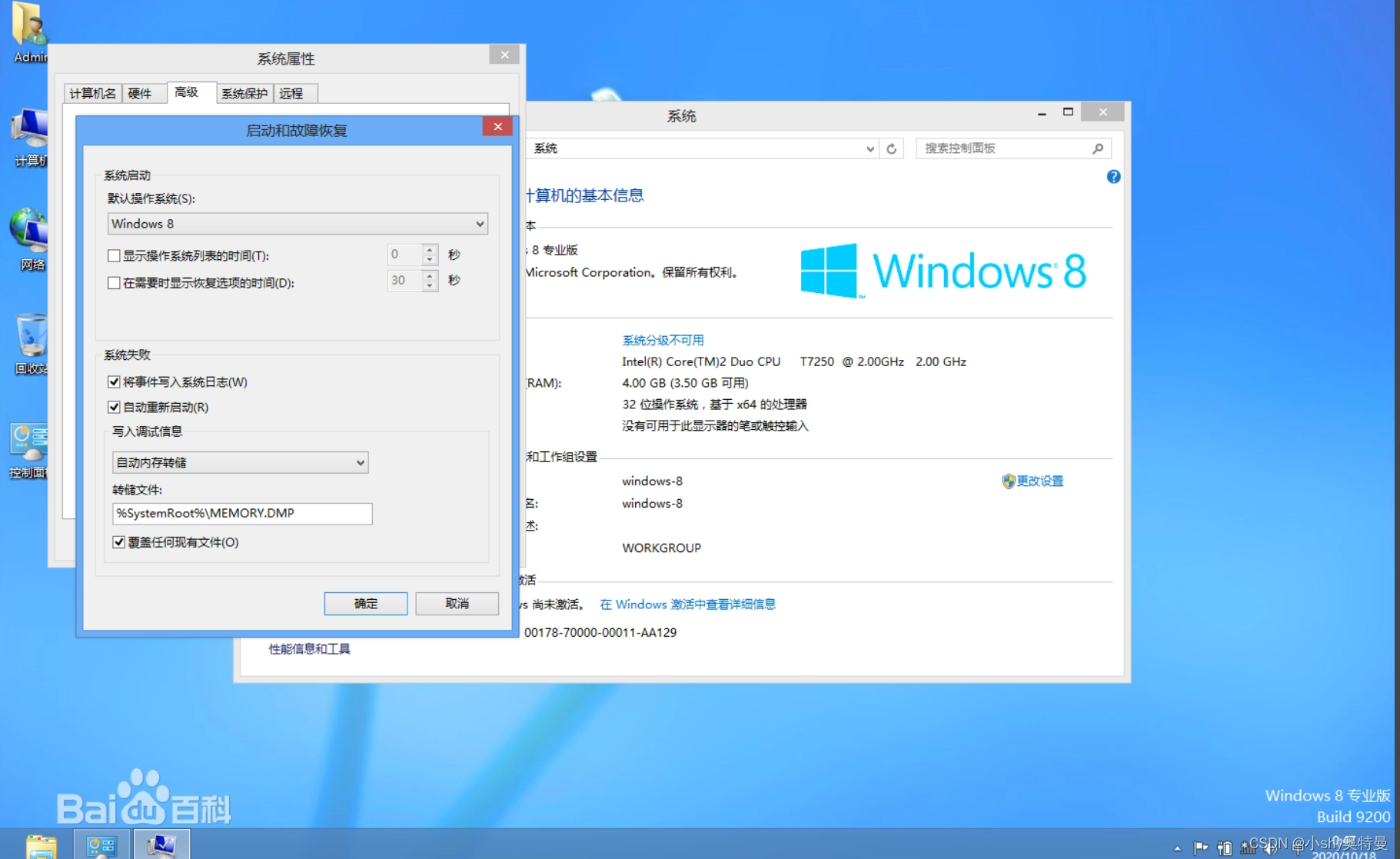Click the 更改设置 link
Image resolution: width=1400 pixels, height=859 pixels.
point(1039,481)
